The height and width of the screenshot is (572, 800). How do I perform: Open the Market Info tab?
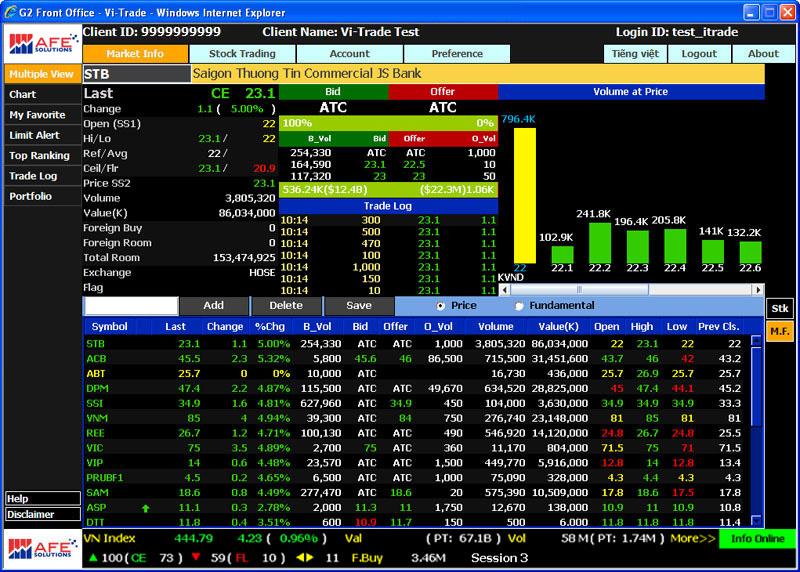point(135,54)
